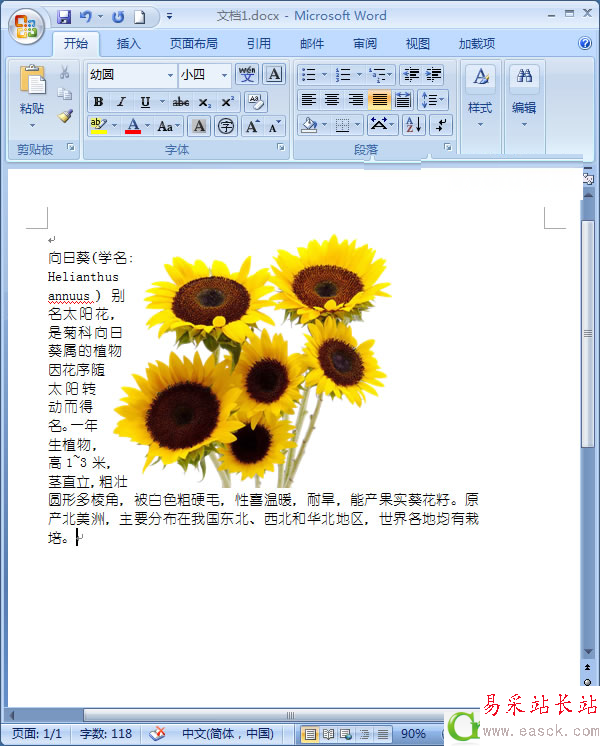The height and width of the screenshot is (746, 600).
Task: Expand the font color options arrow
Action: (x=148, y=126)
